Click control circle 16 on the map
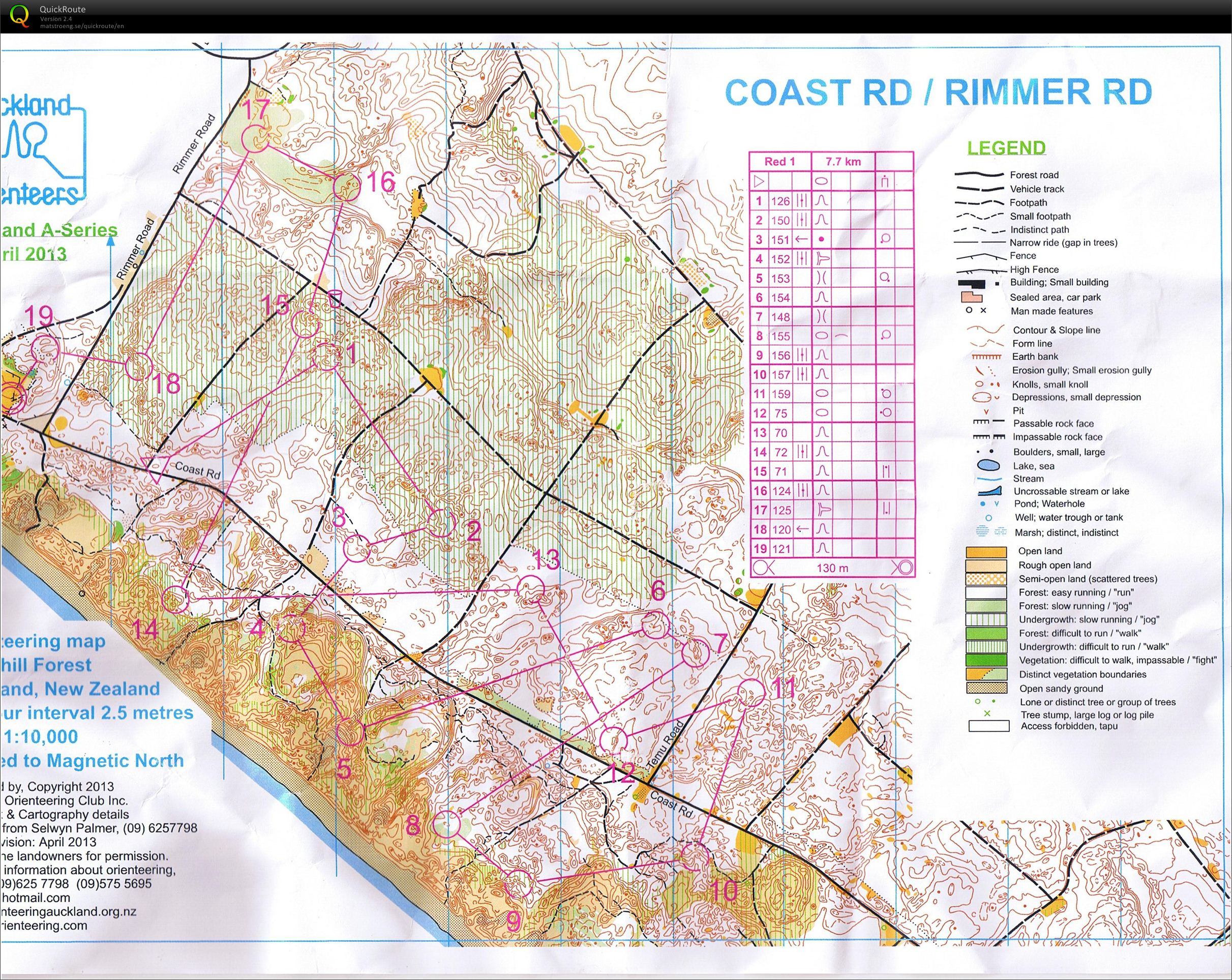Viewport: 1232px width, 980px height. 347,188
